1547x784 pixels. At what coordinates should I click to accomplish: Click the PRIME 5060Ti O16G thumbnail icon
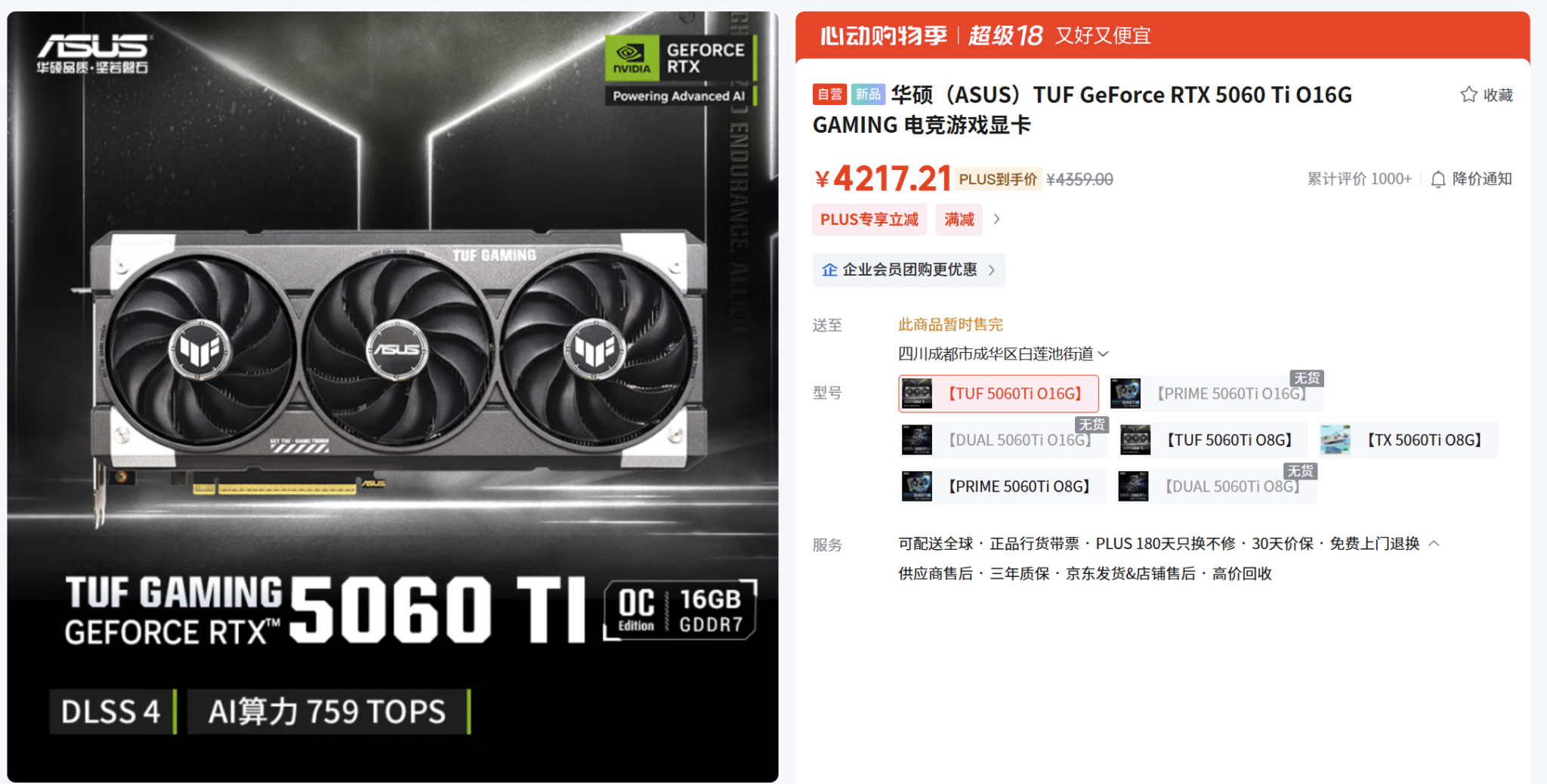point(1126,394)
